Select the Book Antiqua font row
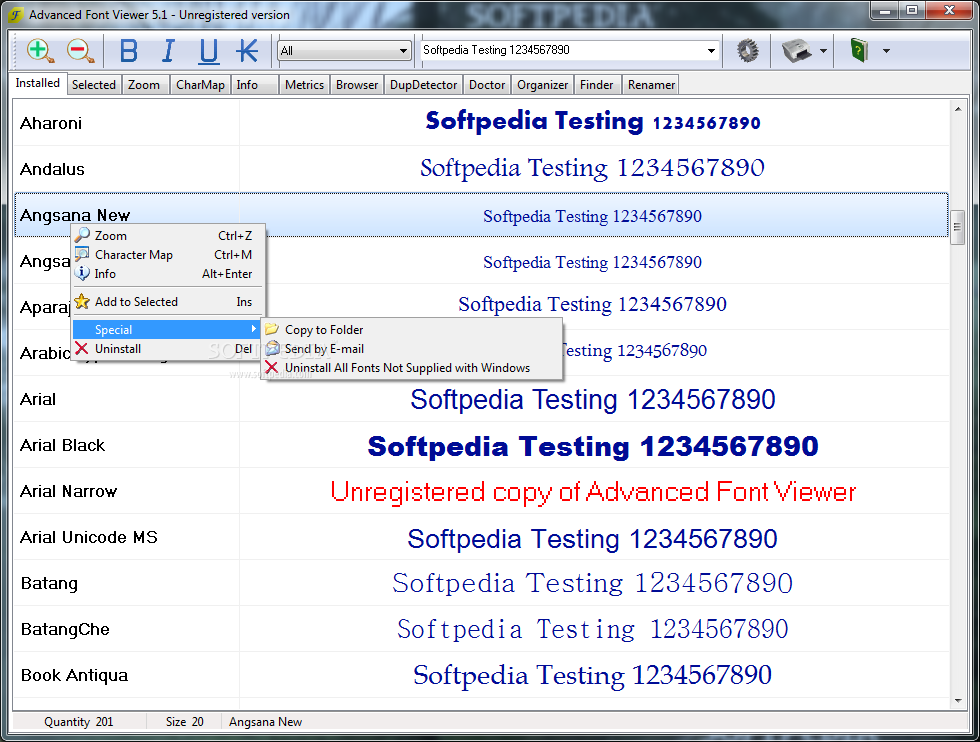980x742 pixels. pyautogui.click(x=481, y=675)
